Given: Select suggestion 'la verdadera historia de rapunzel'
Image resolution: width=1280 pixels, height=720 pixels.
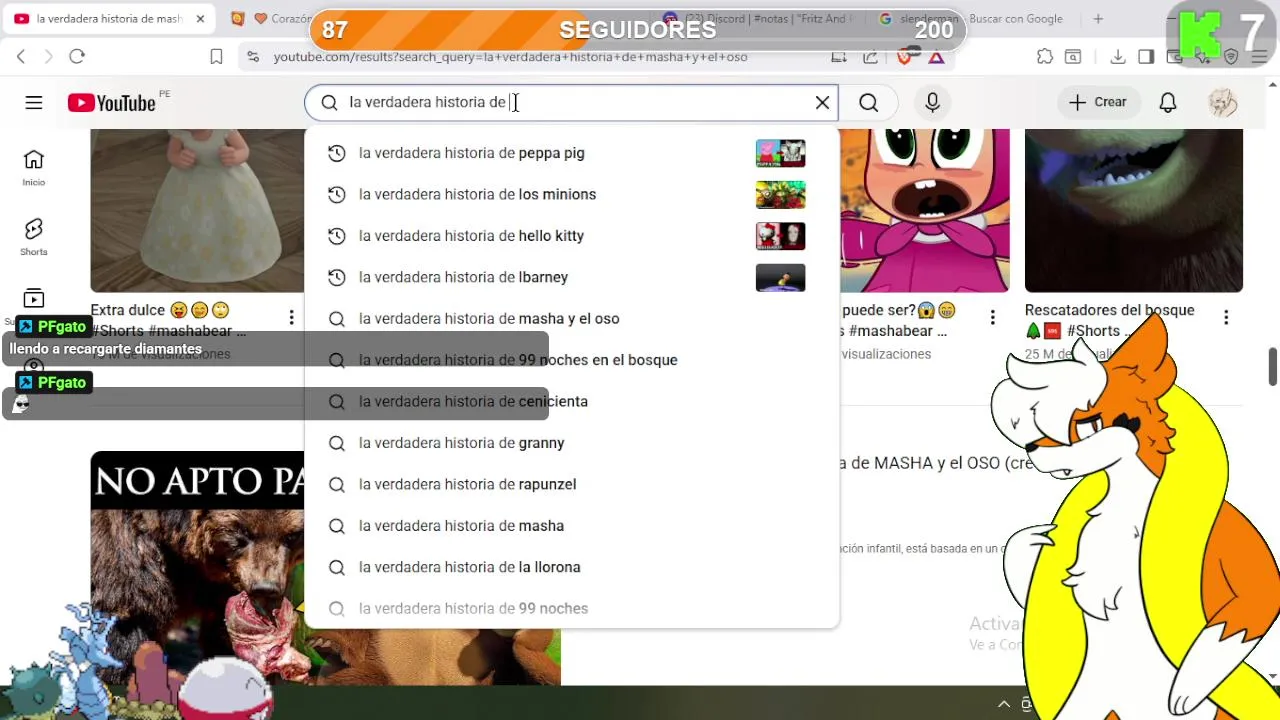Looking at the screenshot, I should point(571,484).
